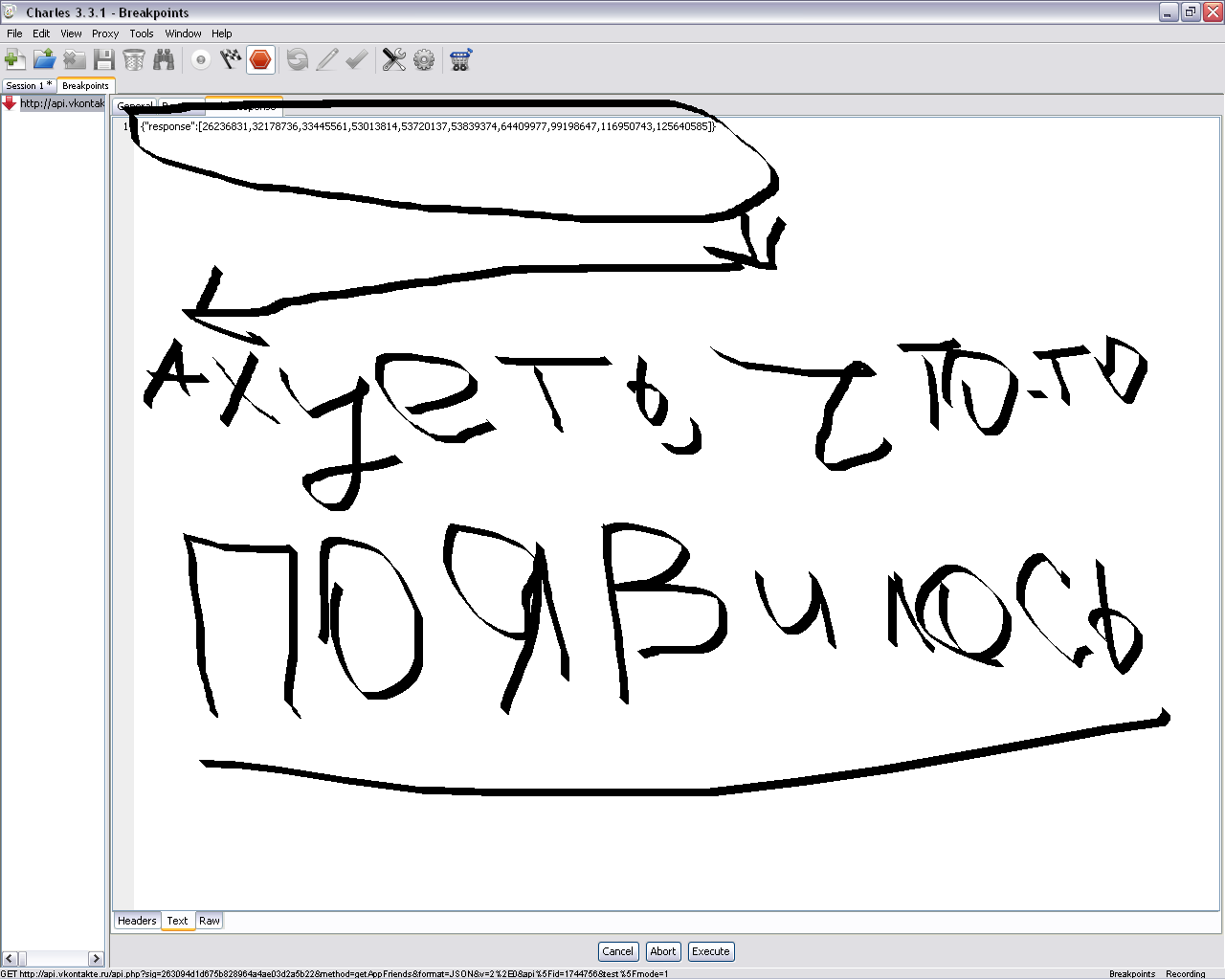Disable breakpoints using the red hexagon button

click(260, 60)
